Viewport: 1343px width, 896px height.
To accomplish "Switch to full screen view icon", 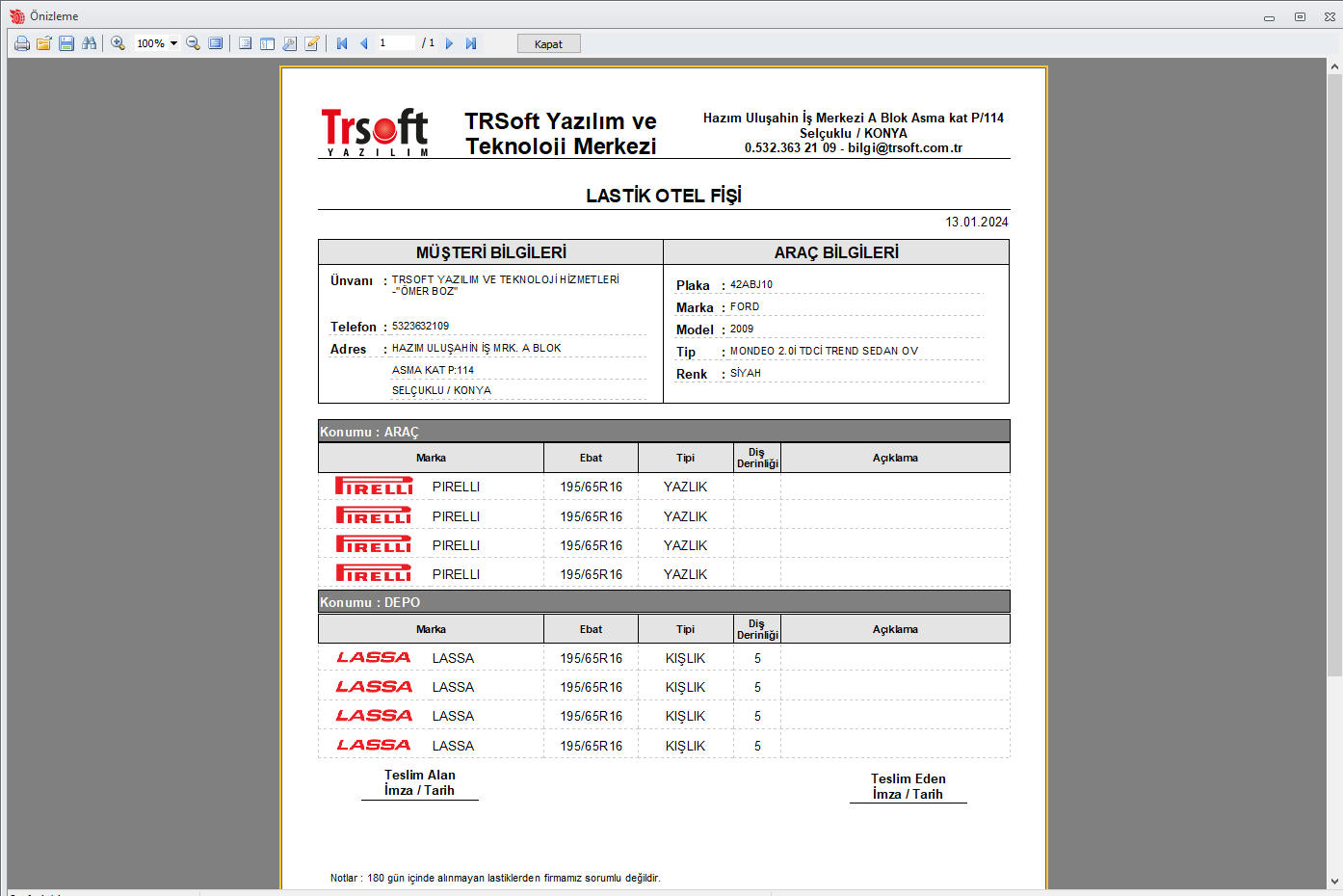I will (x=216, y=43).
